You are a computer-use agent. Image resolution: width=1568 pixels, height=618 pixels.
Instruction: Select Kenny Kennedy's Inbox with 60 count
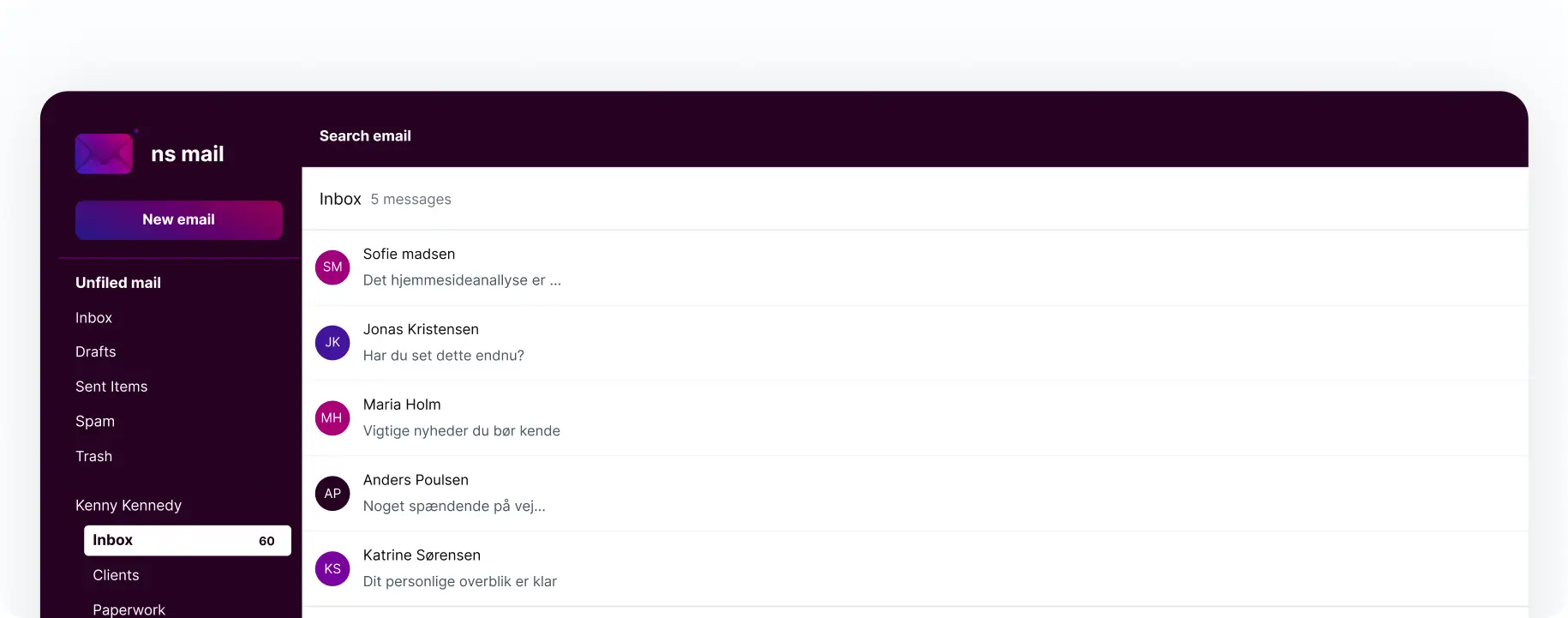pos(188,541)
